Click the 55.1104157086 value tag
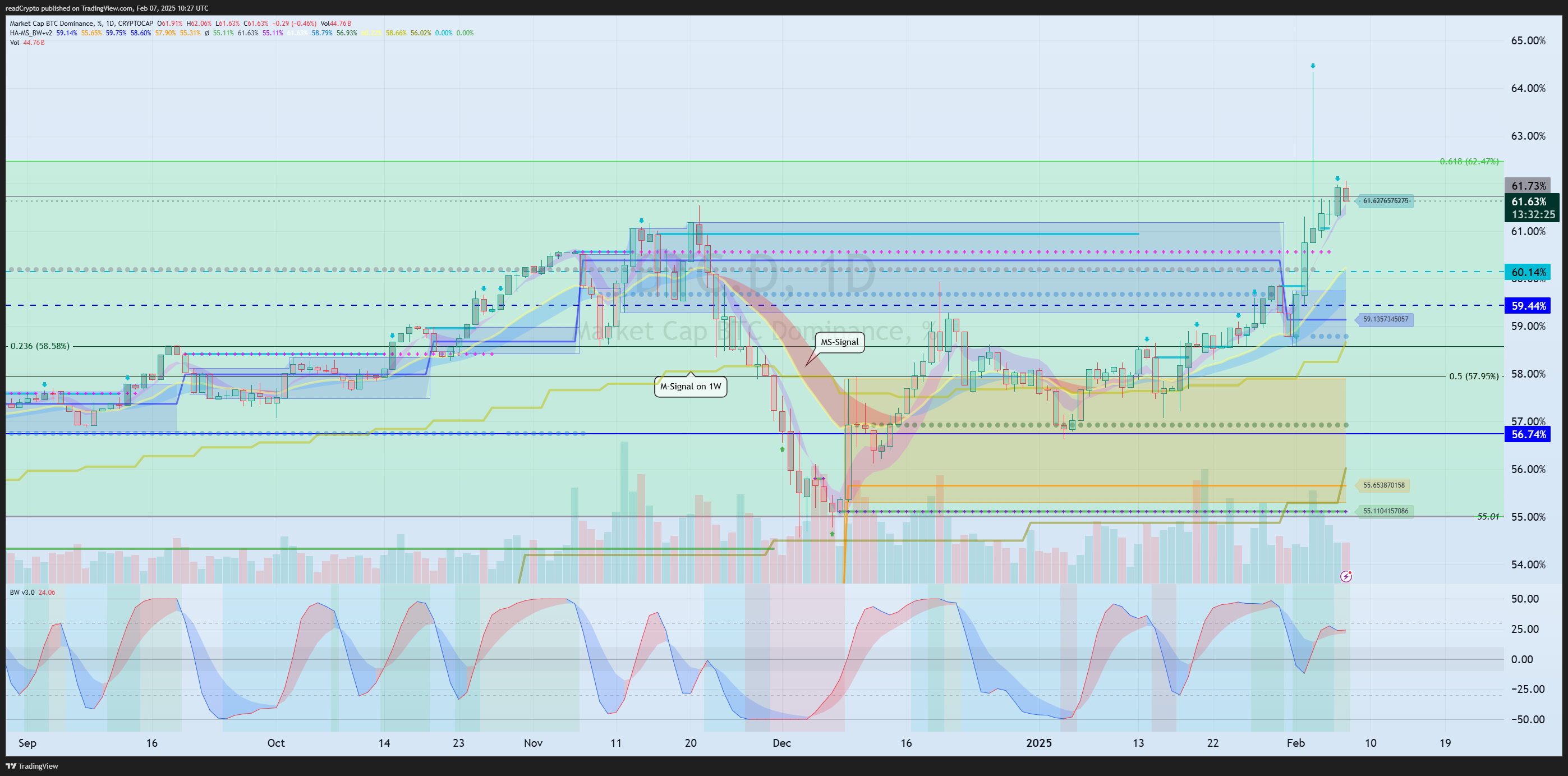This screenshot has height=776, width=1568. [x=1385, y=511]
